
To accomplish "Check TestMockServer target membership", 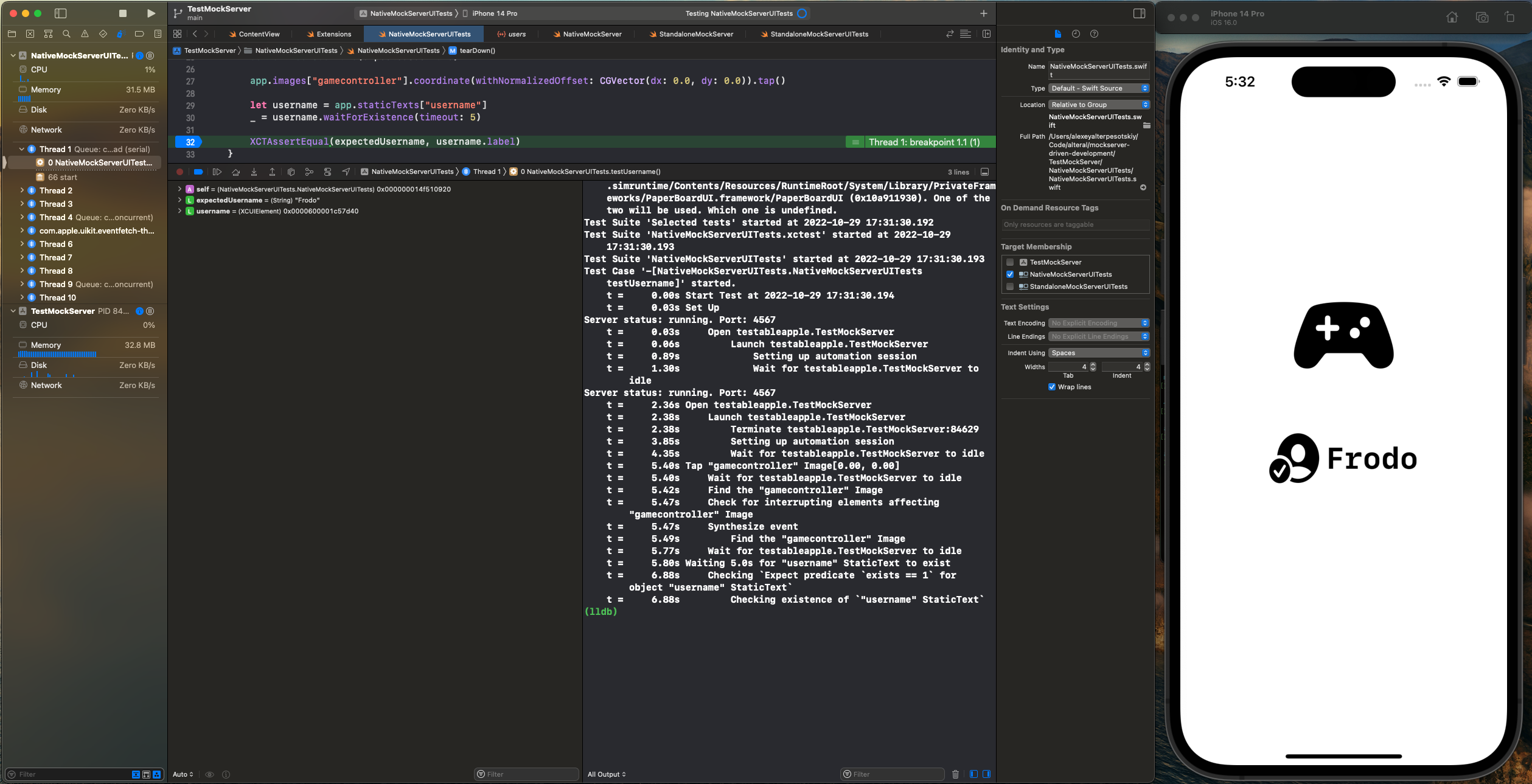I will [1010, 262].
